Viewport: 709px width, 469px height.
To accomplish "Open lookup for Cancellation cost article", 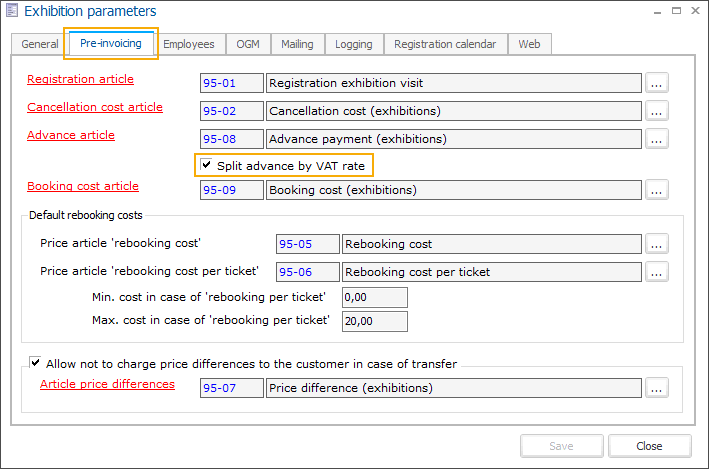I will click(656, 111).
